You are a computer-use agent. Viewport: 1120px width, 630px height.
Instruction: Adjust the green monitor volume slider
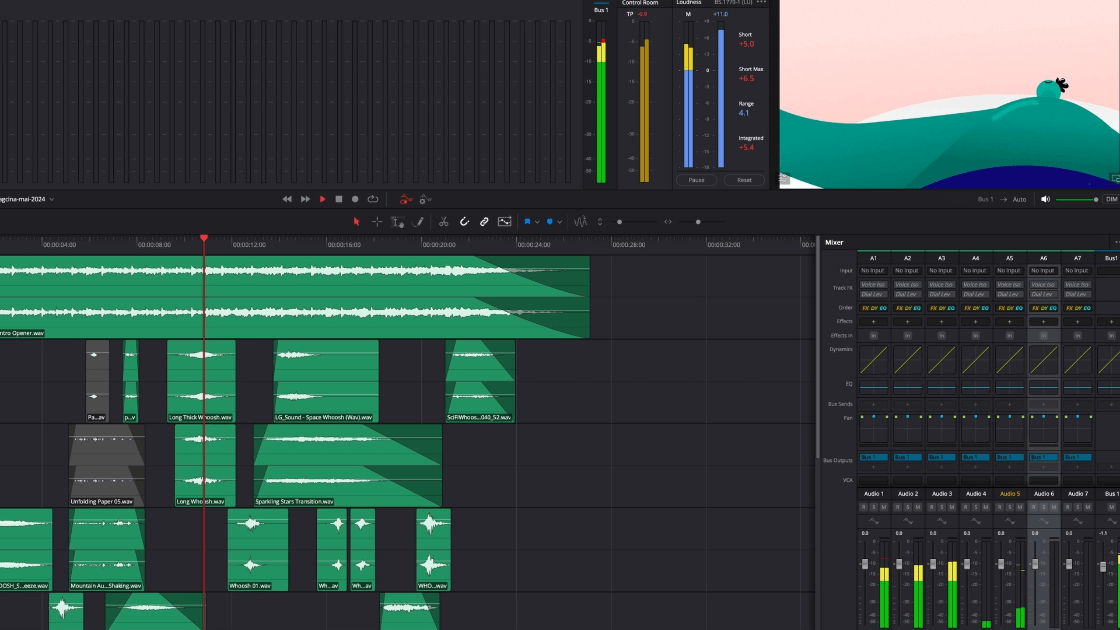1076,199
